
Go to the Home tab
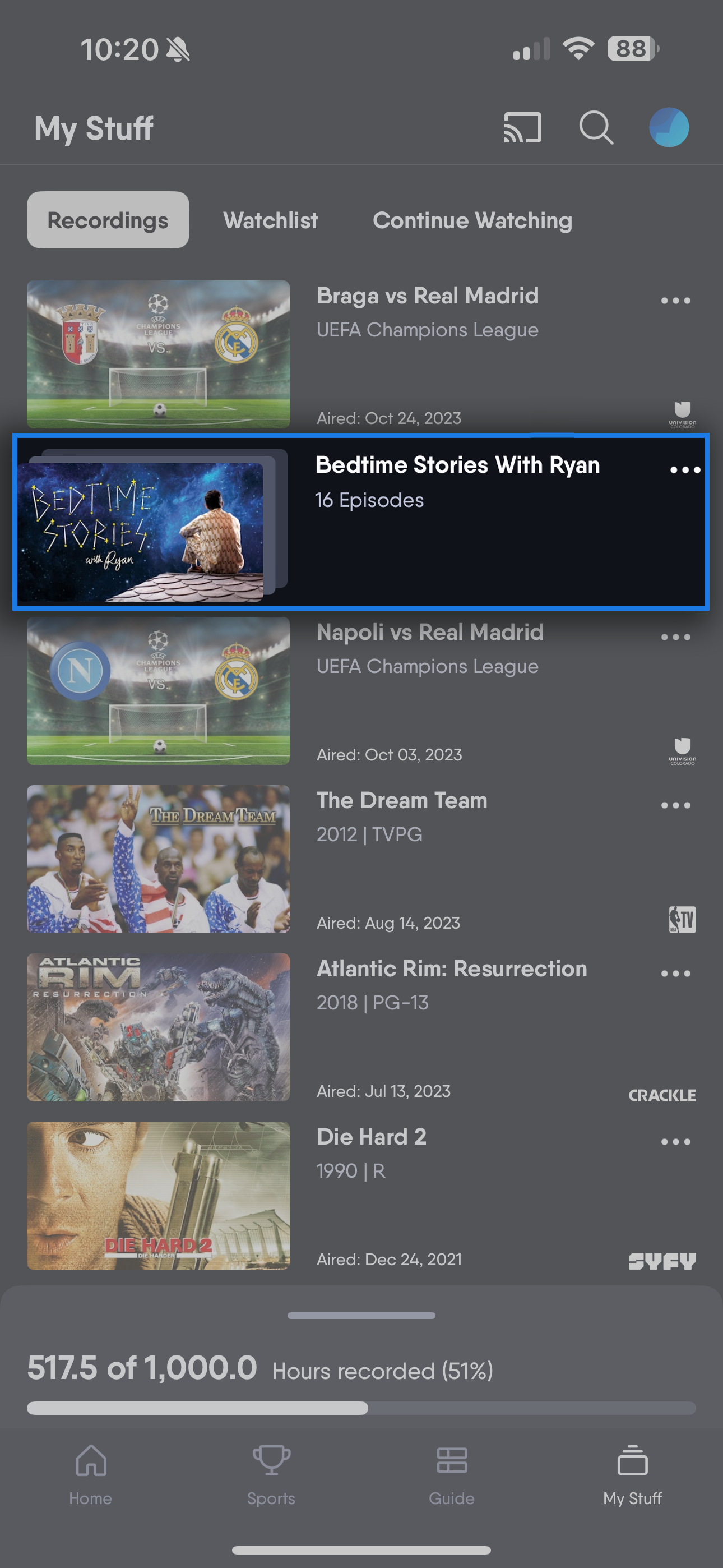tap(91, 1475)
